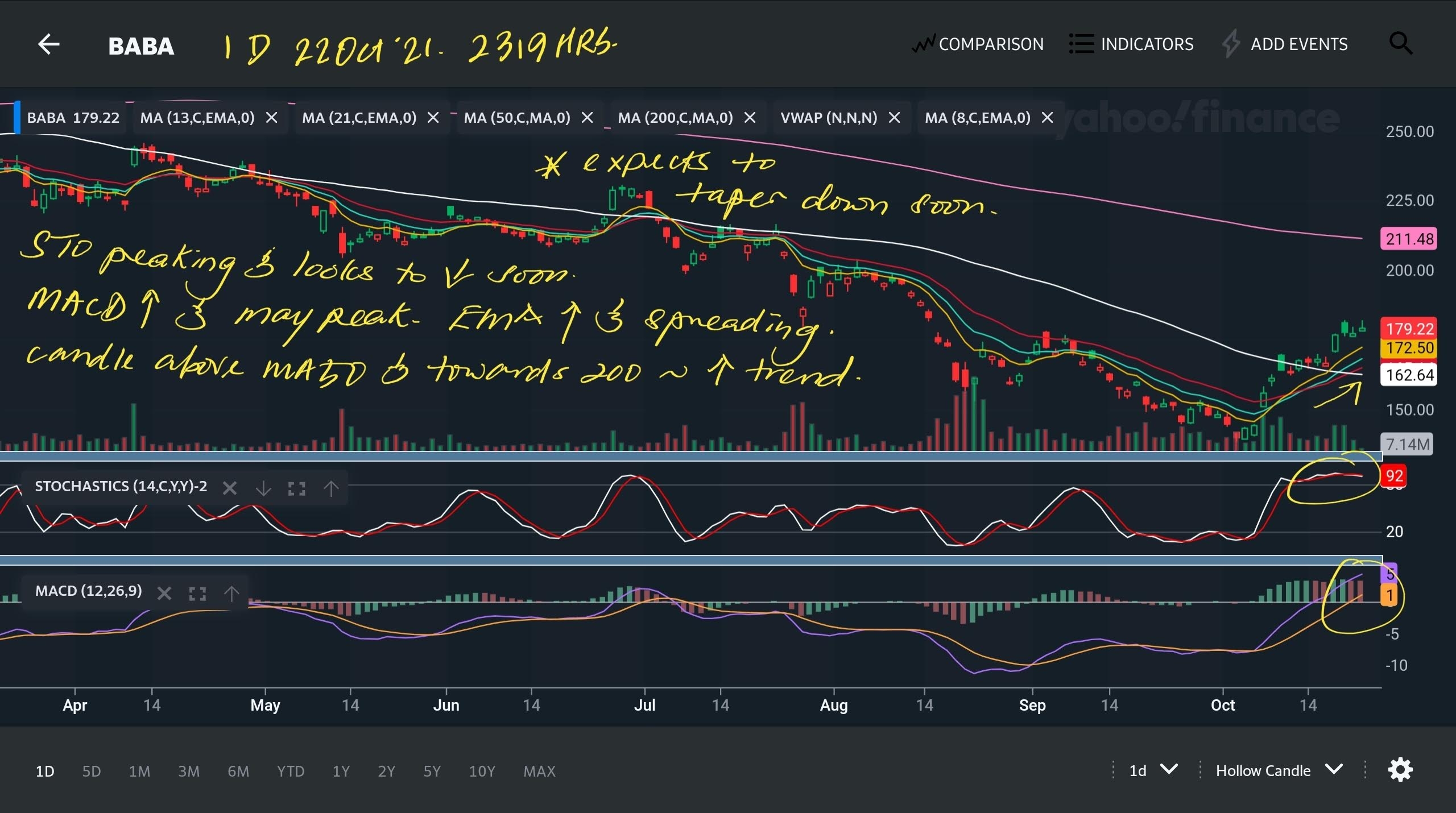The height and width of the screenshot is (813, 1456).
Task: Click the 211.48 price label
Action: pos(1409,239)
